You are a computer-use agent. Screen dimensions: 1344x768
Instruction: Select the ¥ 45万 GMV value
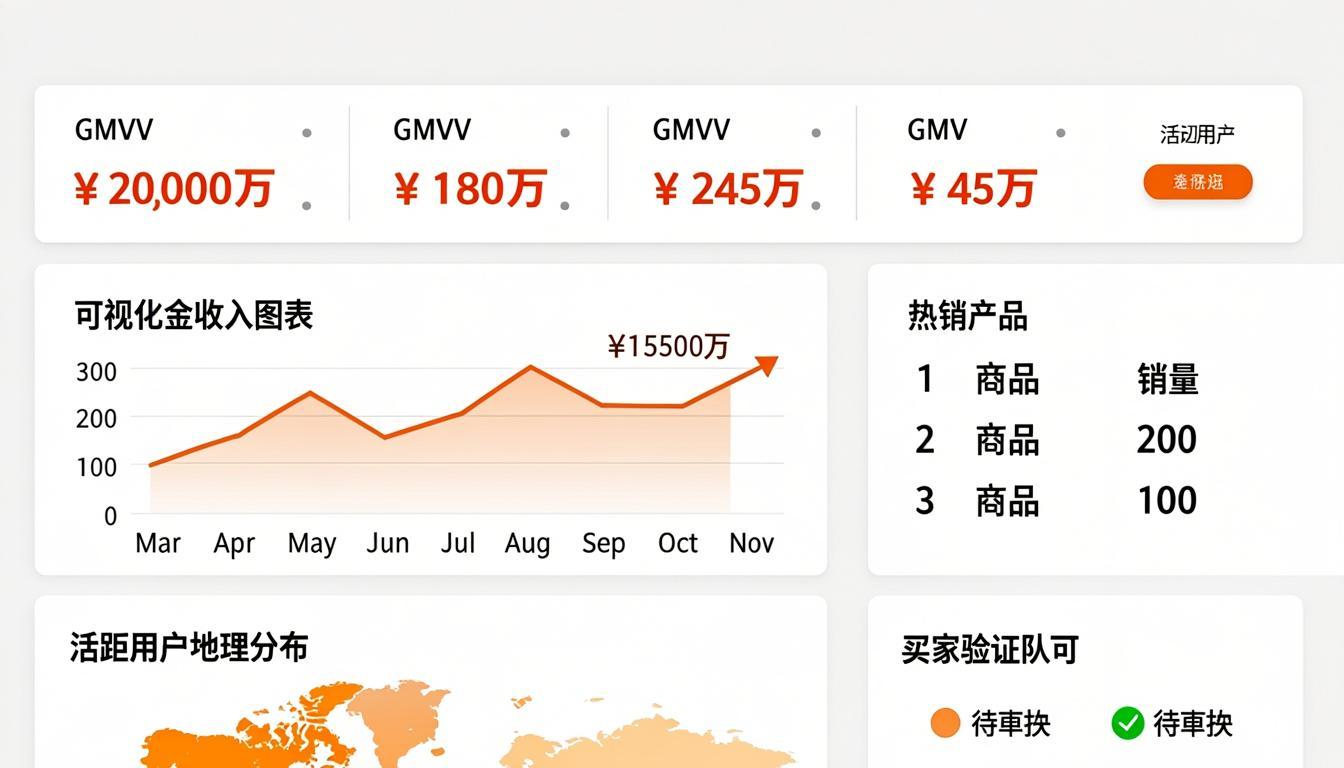click(x=973, y=188)
